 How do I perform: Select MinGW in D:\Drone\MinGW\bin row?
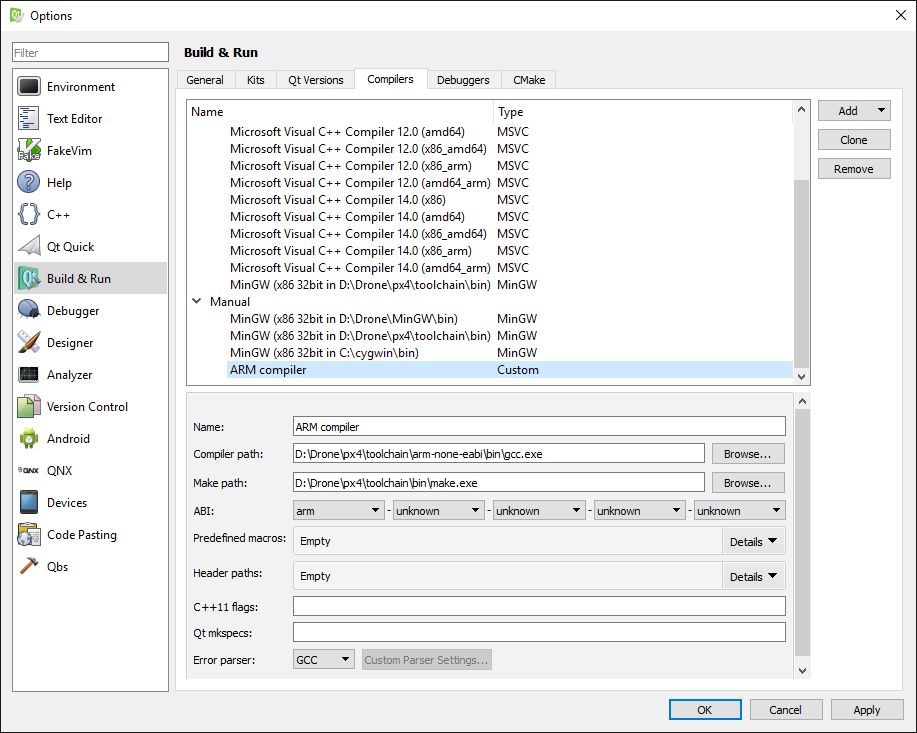coord(509,319)
